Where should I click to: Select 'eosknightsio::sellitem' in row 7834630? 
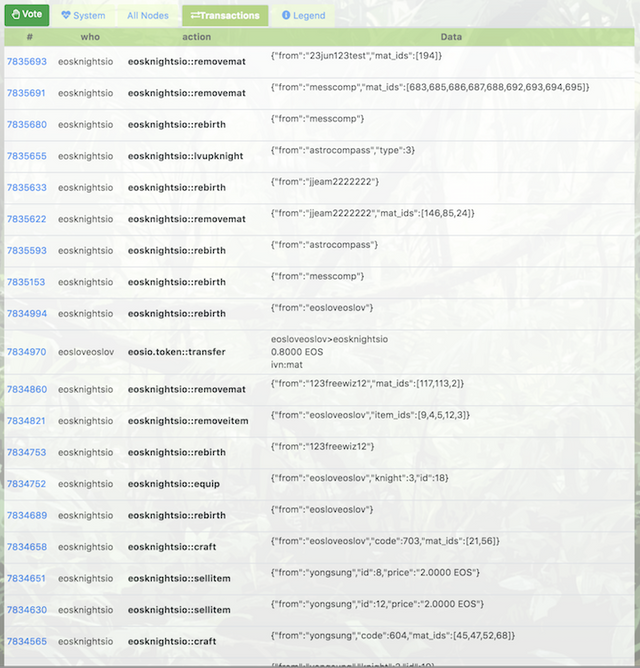click(179, 610)
